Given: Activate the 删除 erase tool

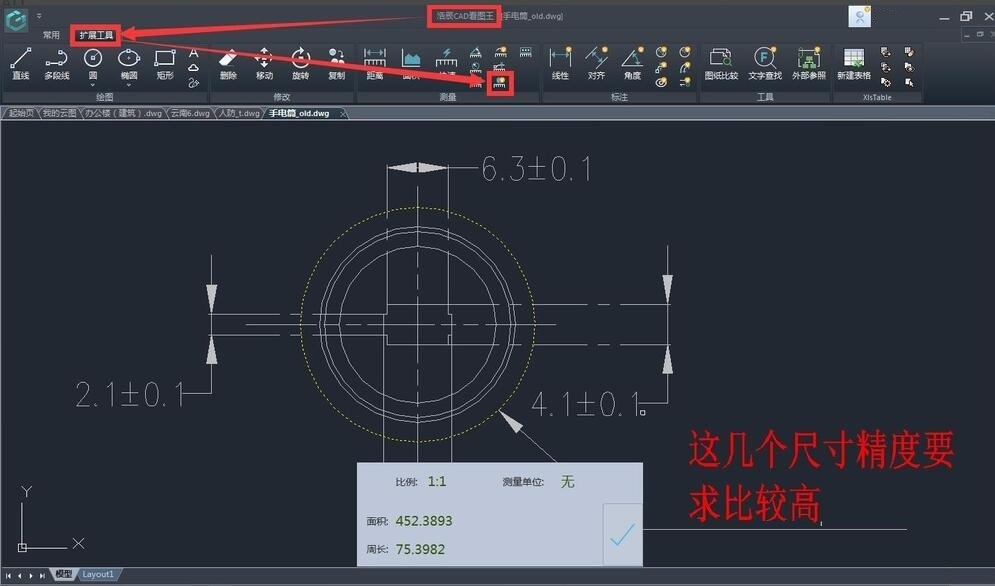Looking at the screenshot, I should point(227,62).
